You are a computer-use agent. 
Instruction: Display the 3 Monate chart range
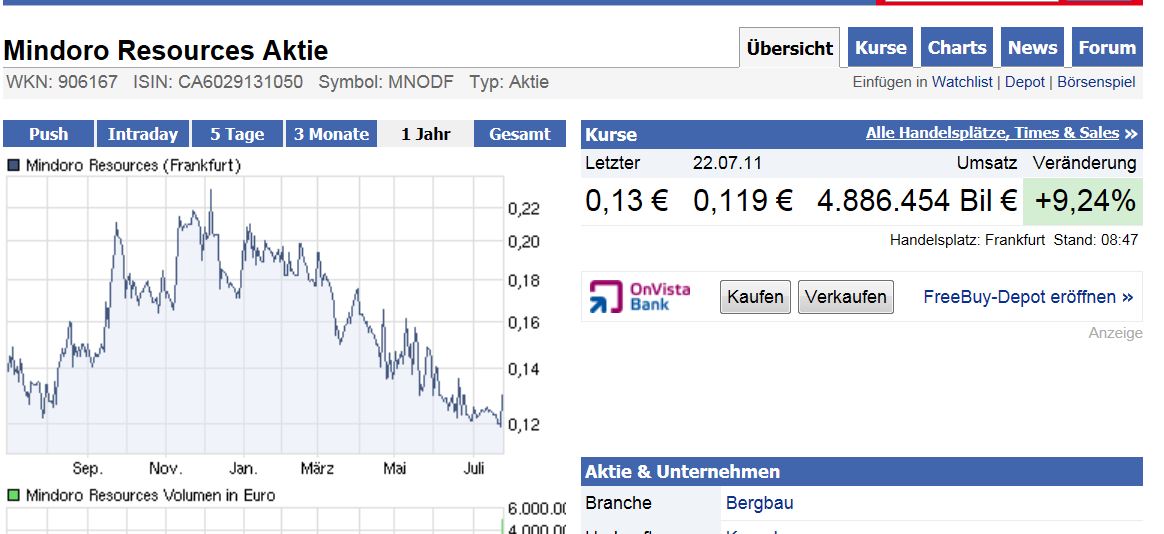[331, 134]
